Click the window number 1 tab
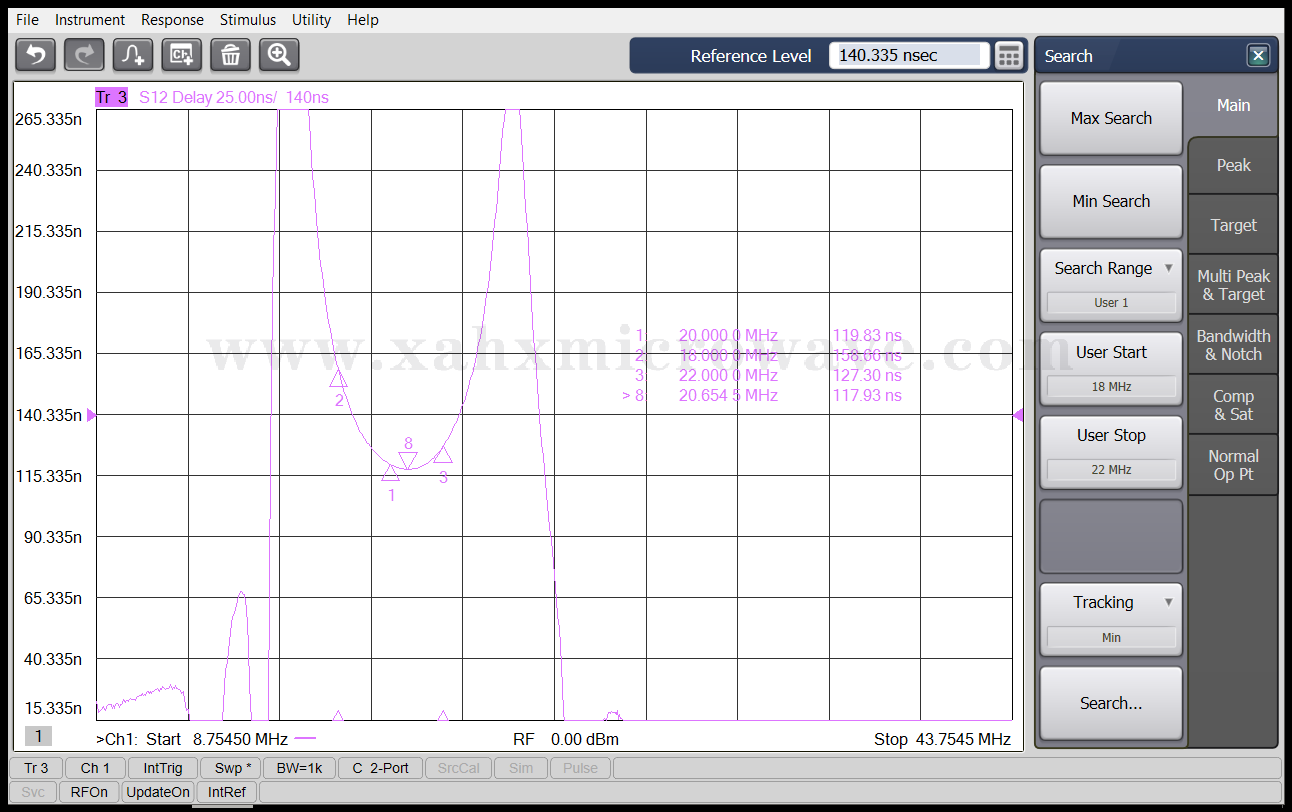The width and height of the screenshot is (1292, 812). [38, 736]
